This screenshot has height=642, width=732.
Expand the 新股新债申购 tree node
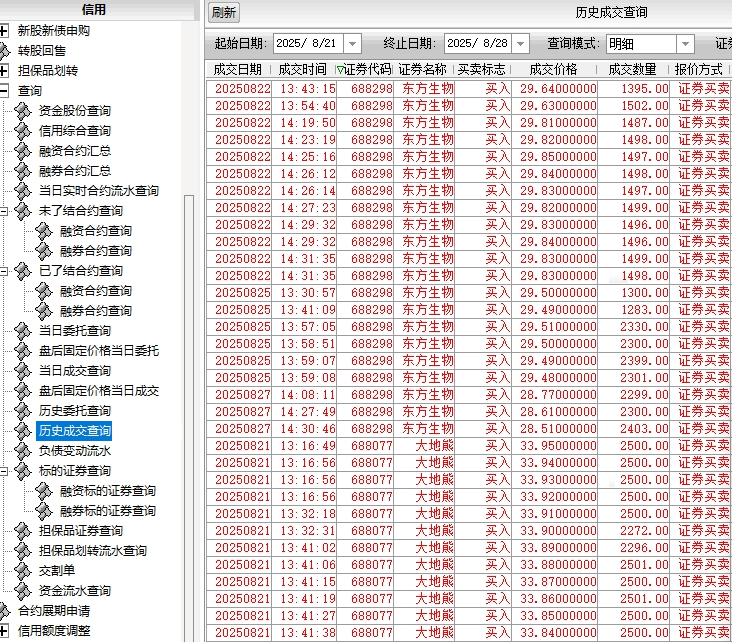click(x=4, y=31)
